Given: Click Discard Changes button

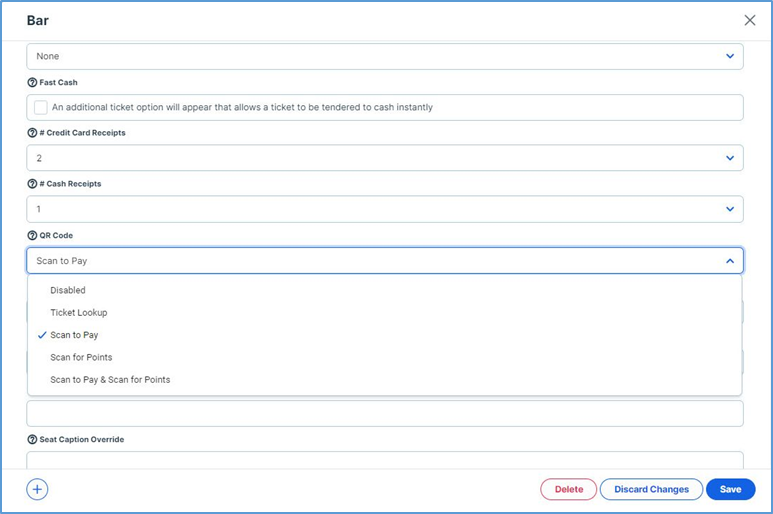Looking at the screenshot, I should point(651,489).
